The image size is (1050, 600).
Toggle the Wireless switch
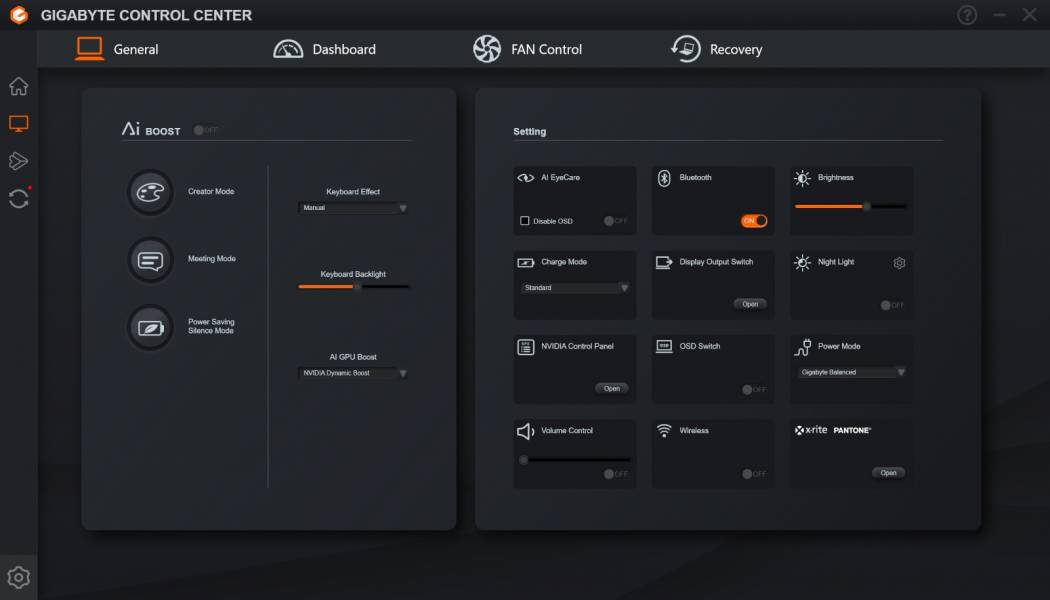point(754,474)
